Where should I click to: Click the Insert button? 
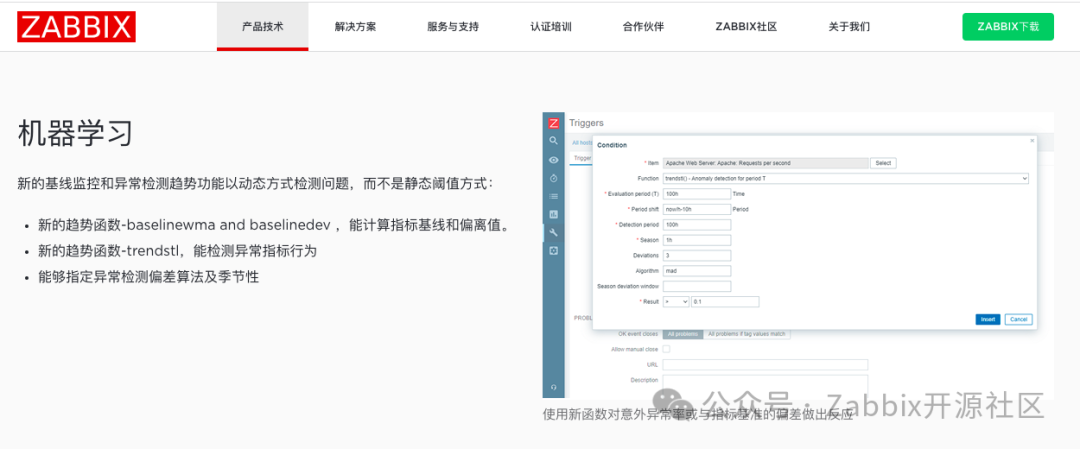coord(988,320)
